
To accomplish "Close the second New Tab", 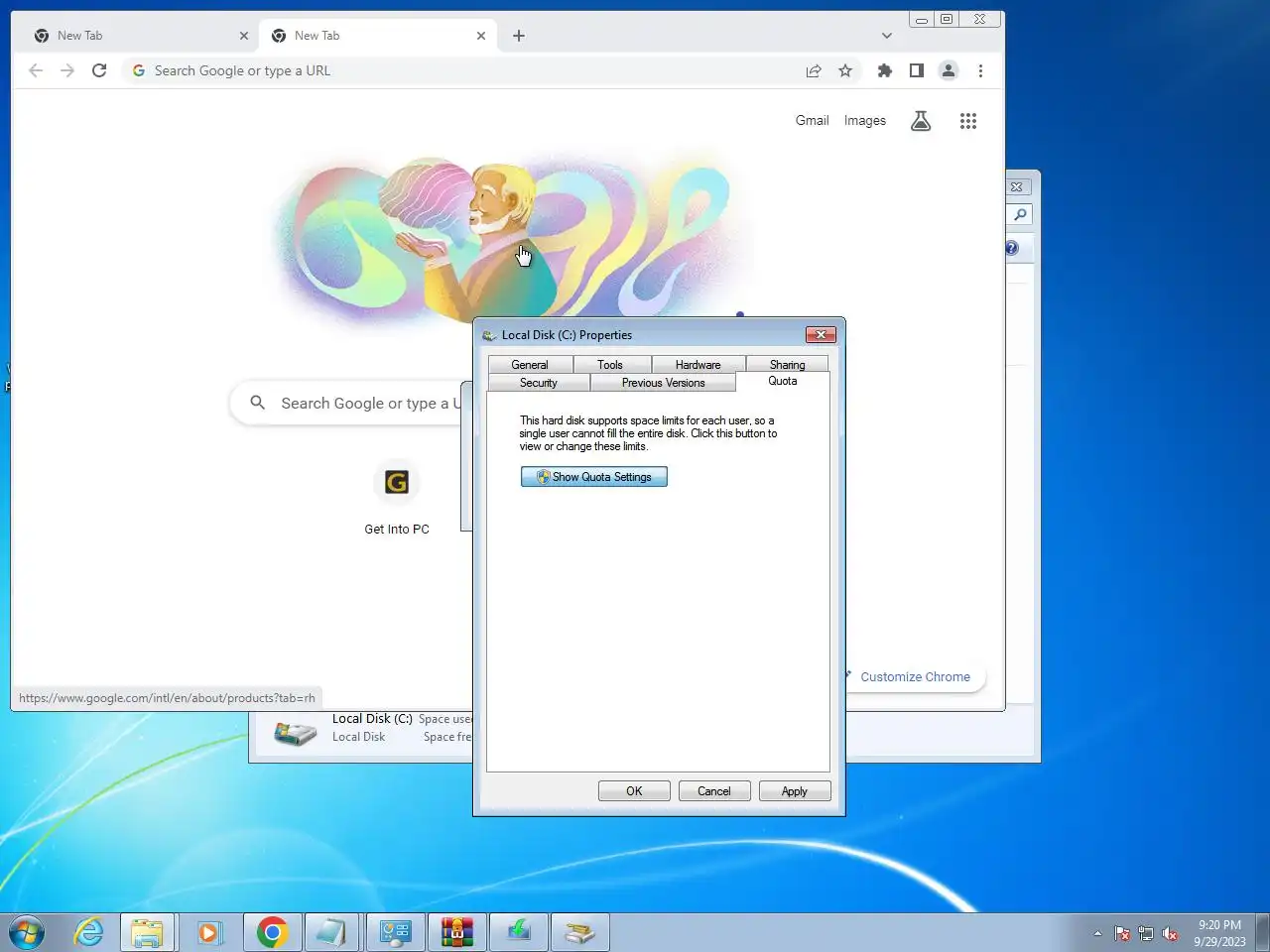I will (481, 36).
